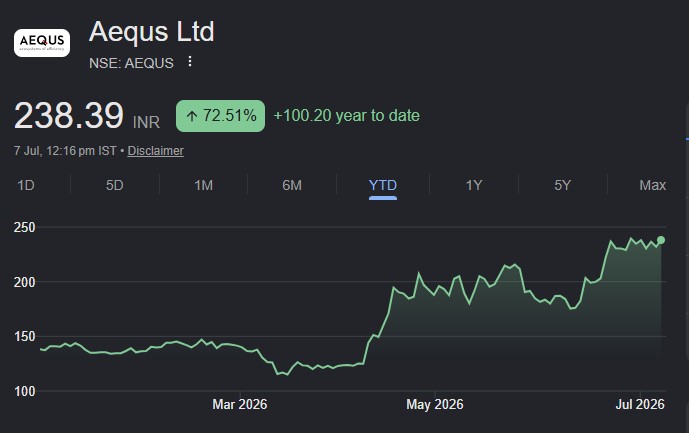Screen dimensions: 689x433
Task: Click the green endpoint dot on chart
Action: click(x=661, y=240)
